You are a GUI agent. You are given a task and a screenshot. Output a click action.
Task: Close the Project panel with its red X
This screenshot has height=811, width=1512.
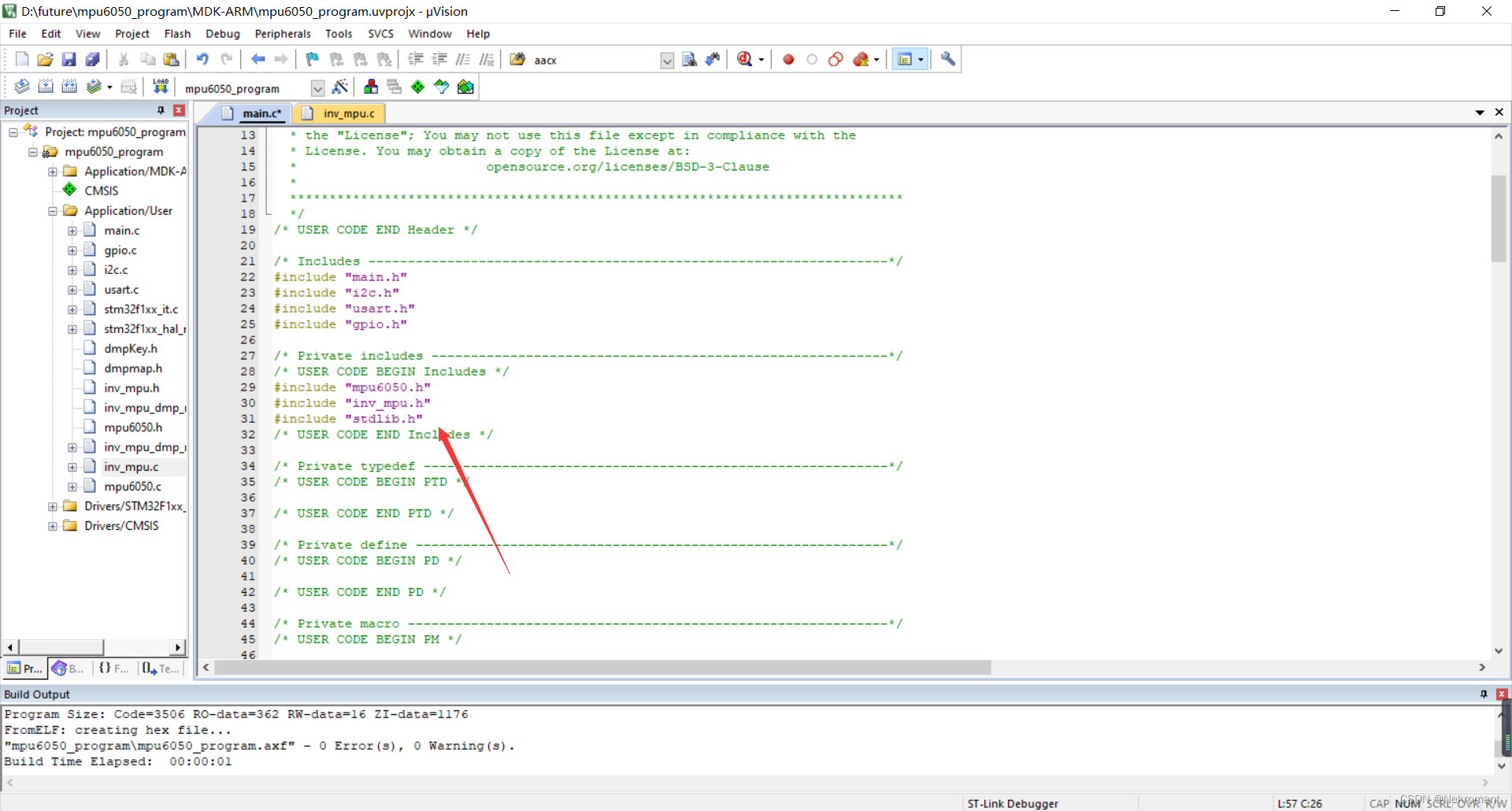click(179, 110)
